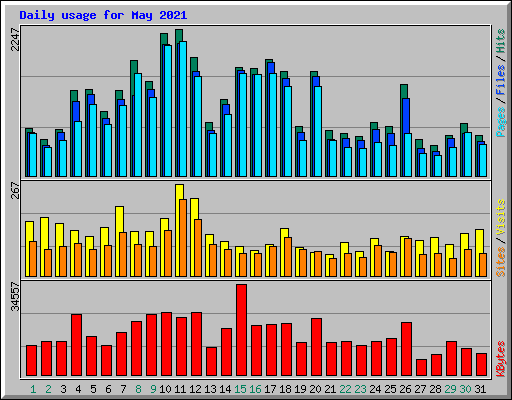Click the tallest red KBytes bar on day 15
Viewport: 512px width, 400px height.
point(242,330)
